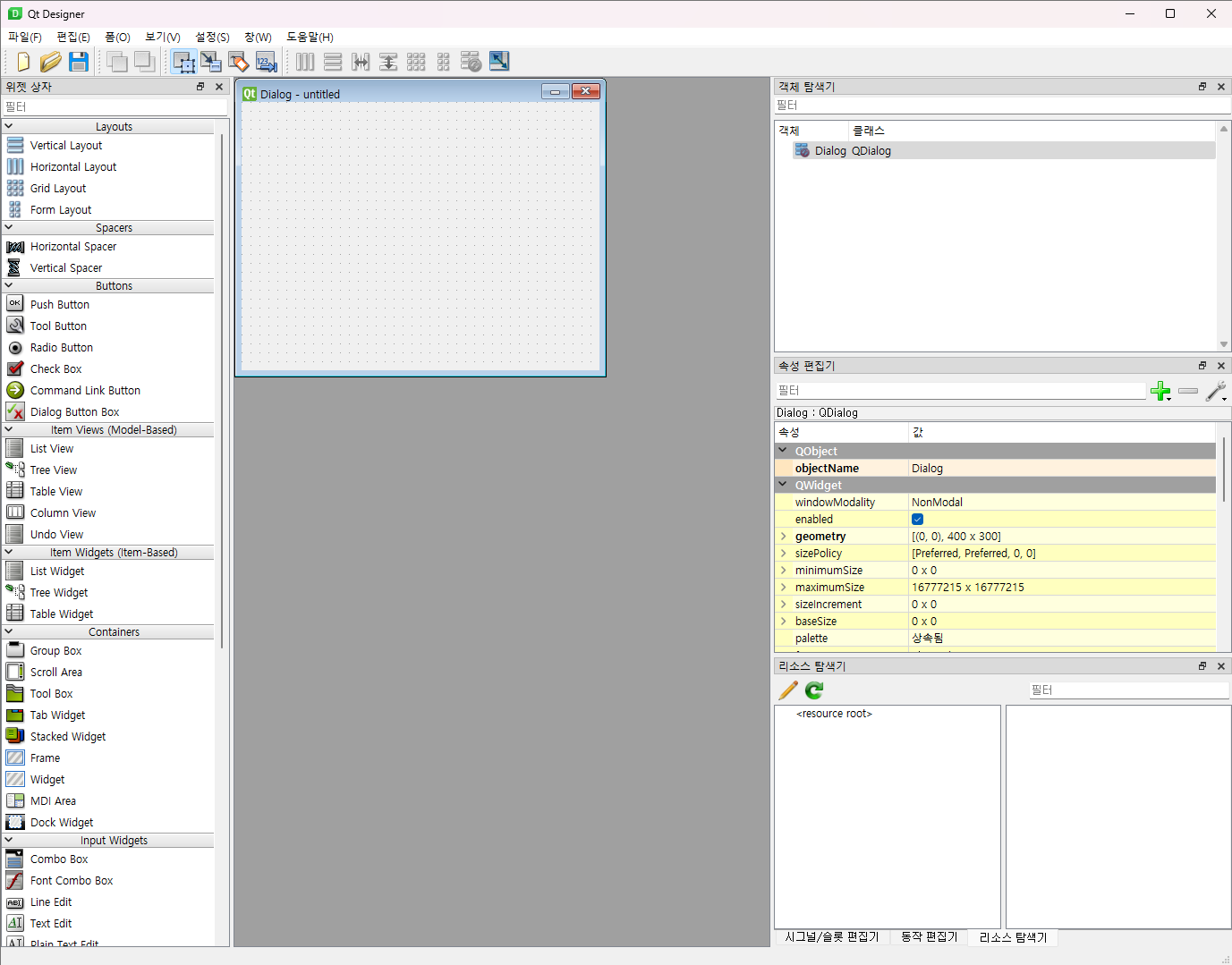Image resolution: width=1232 pixels, height=965 pixels.
Task: Open the 편집(E) menu
Action: 73,37
